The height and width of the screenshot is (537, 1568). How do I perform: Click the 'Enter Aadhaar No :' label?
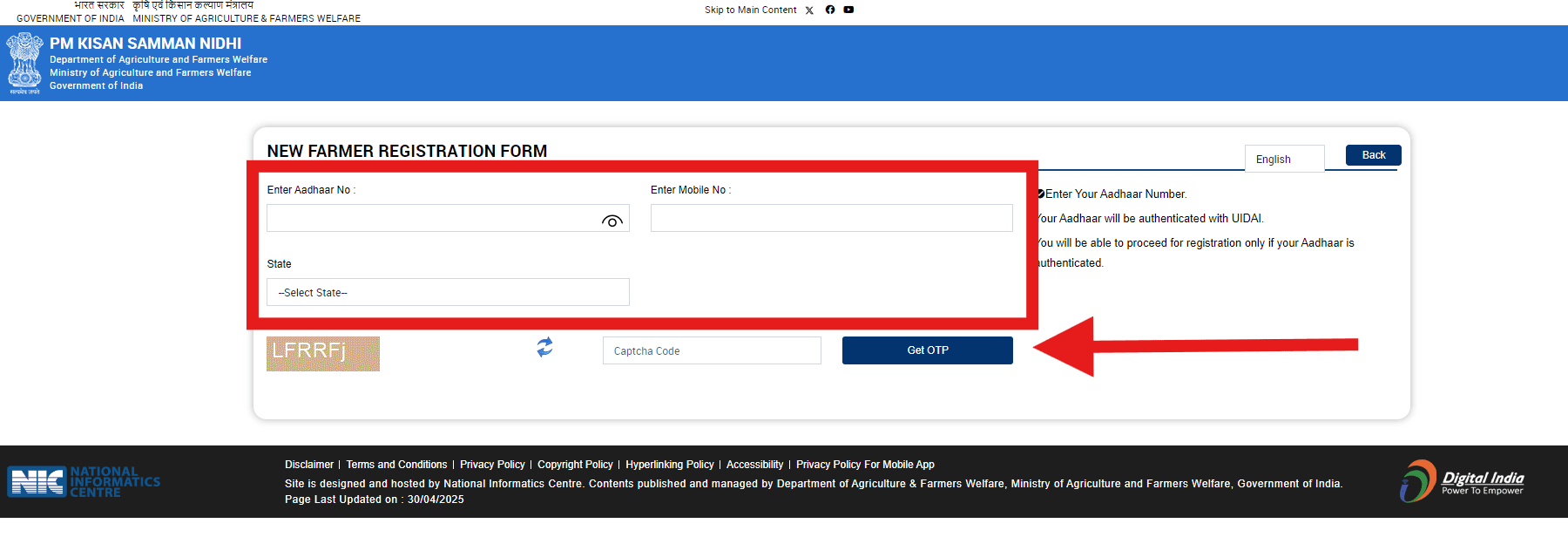311,190
